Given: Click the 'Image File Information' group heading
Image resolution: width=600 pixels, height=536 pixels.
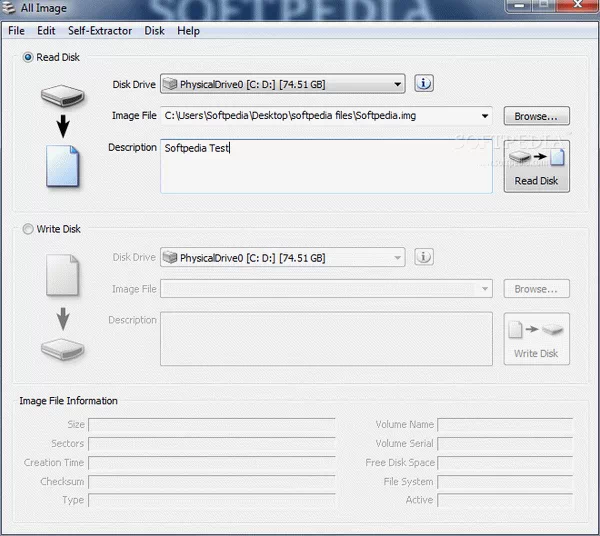Looking at the screenshot, I should 68,401.
